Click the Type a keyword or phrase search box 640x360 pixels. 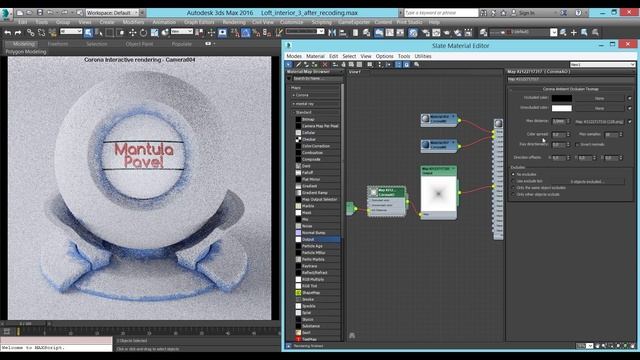(x=441, y=13)
